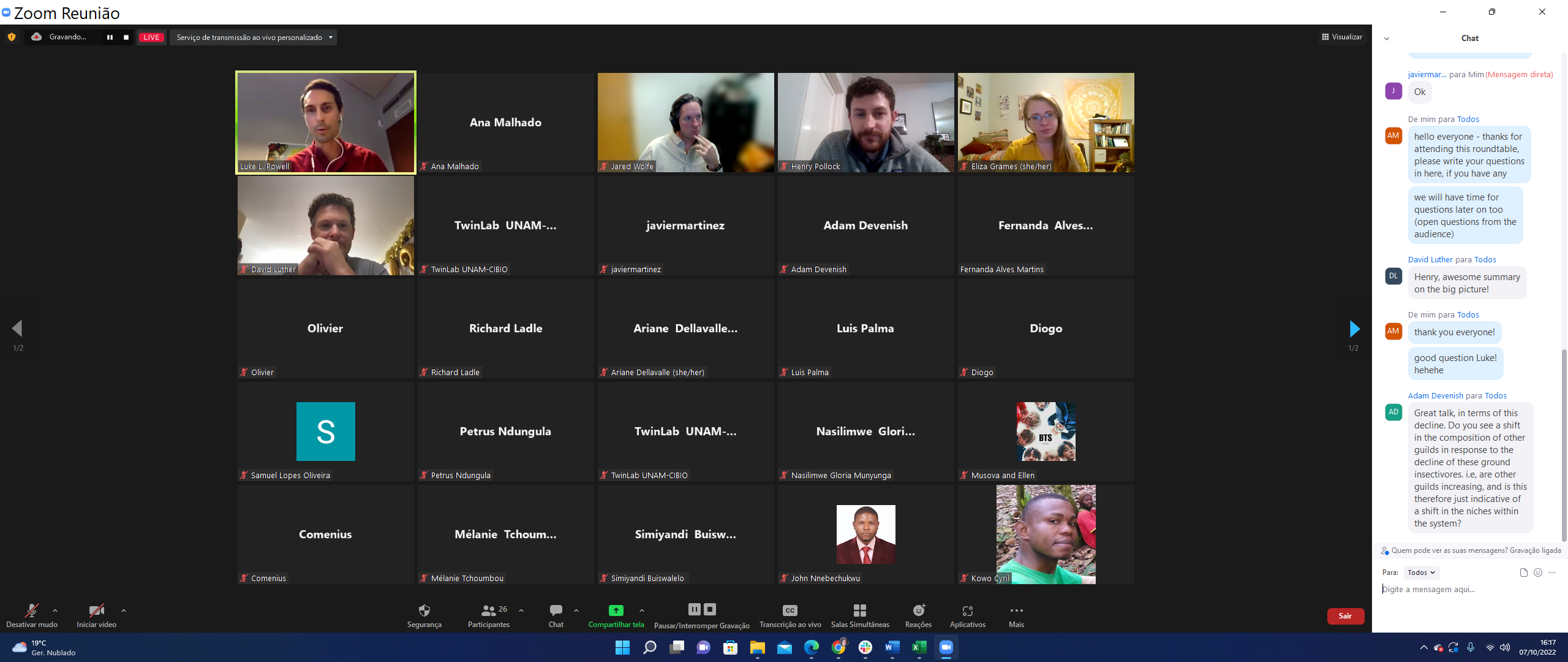
Task: Open the chat emoji picker
Action: point(1538,573)
